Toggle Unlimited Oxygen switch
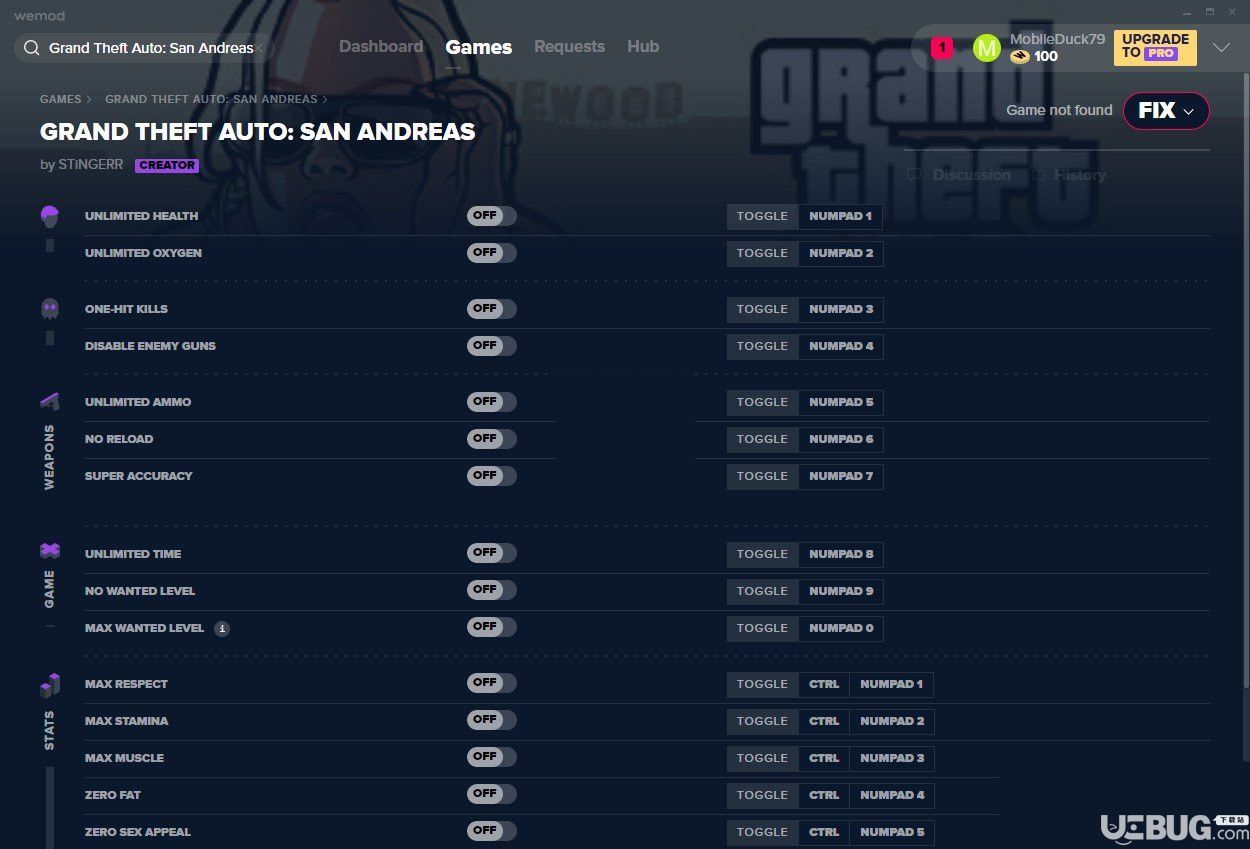This screenshot has width=1250, height=849. point(491,253)
